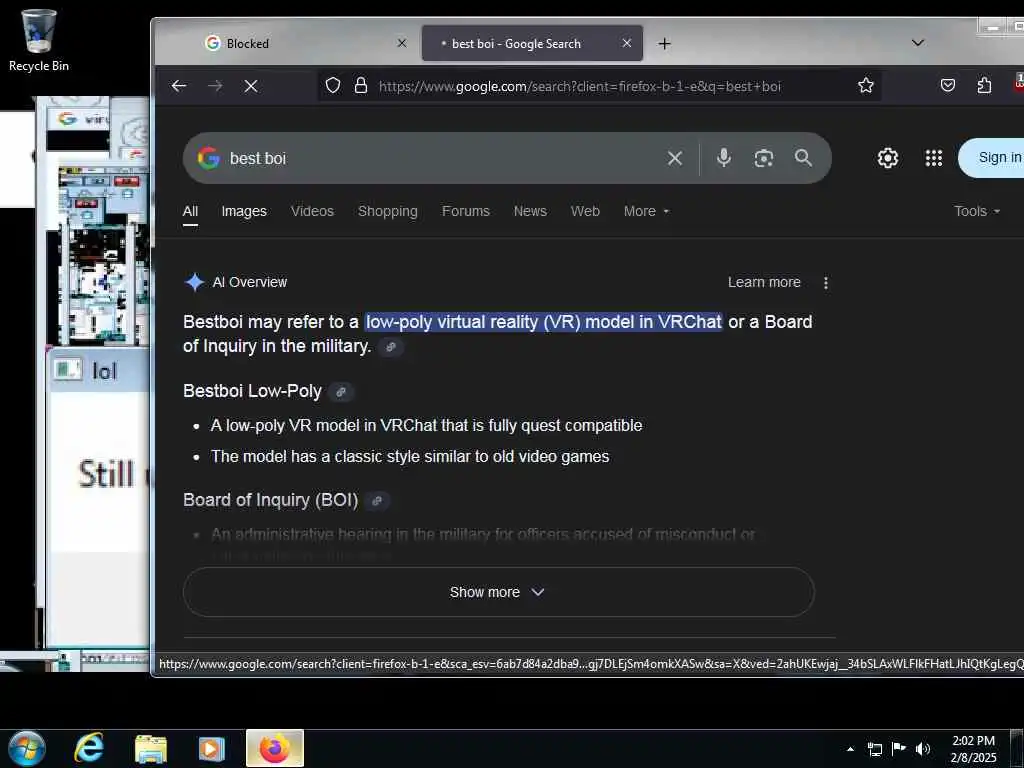Switch to the News tab
The width and height of the screenshot is (1024, 768).
530,211
